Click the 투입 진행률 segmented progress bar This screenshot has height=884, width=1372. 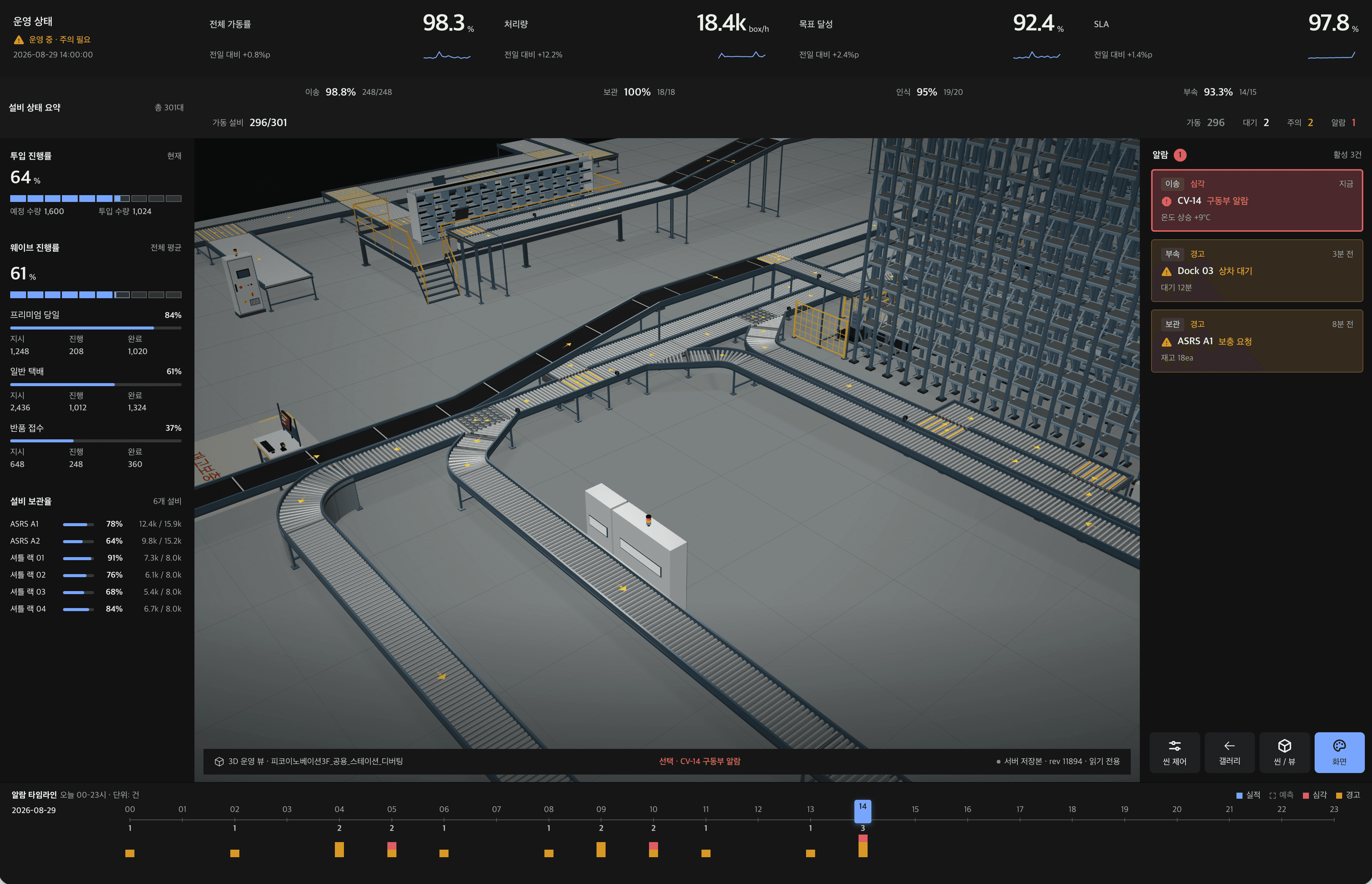(96, 199)
